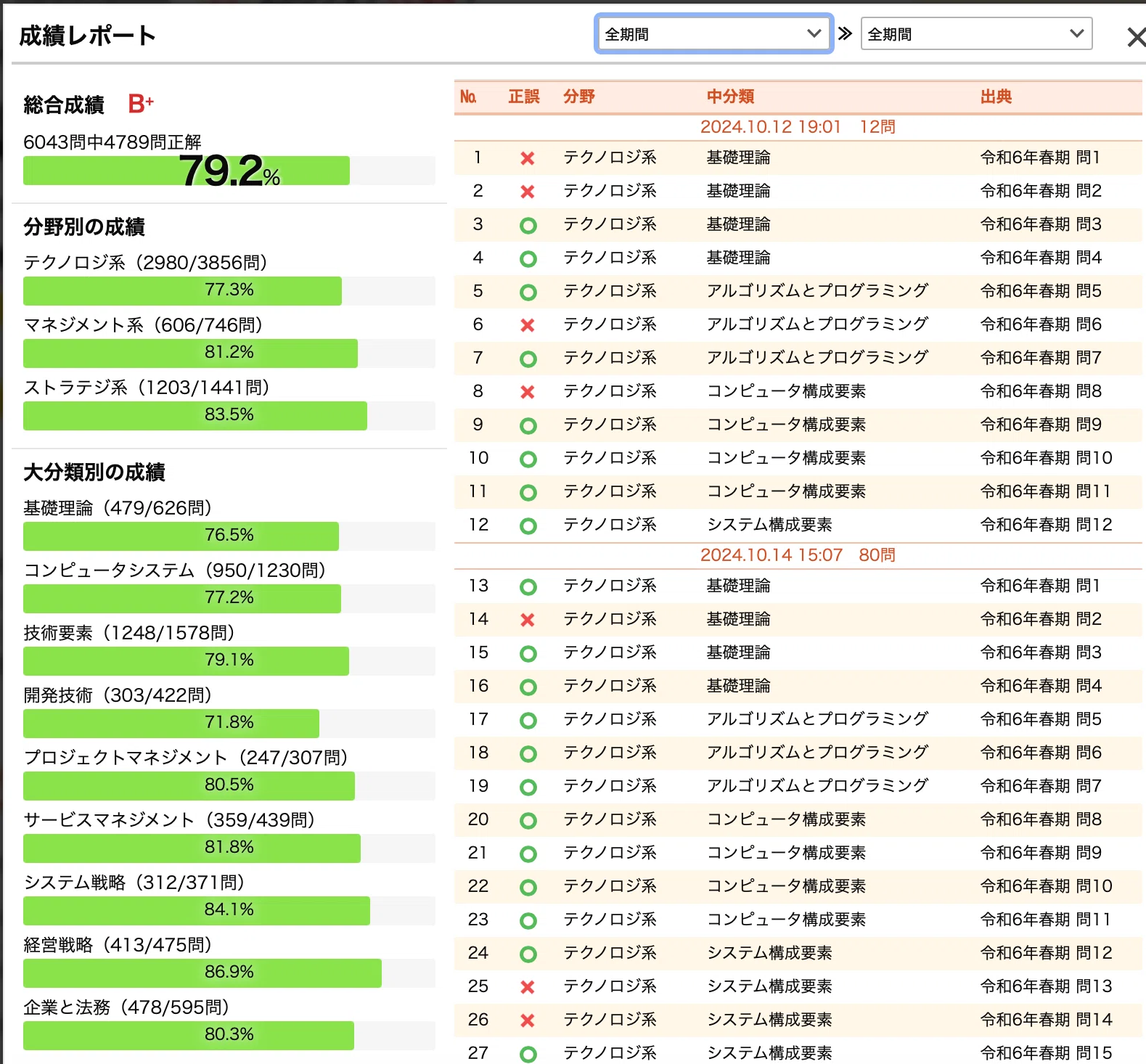The width and height of the screenshot is (1146, 1064).
Task: Click the green circle mark in row 13
Action: click(528, 586)
